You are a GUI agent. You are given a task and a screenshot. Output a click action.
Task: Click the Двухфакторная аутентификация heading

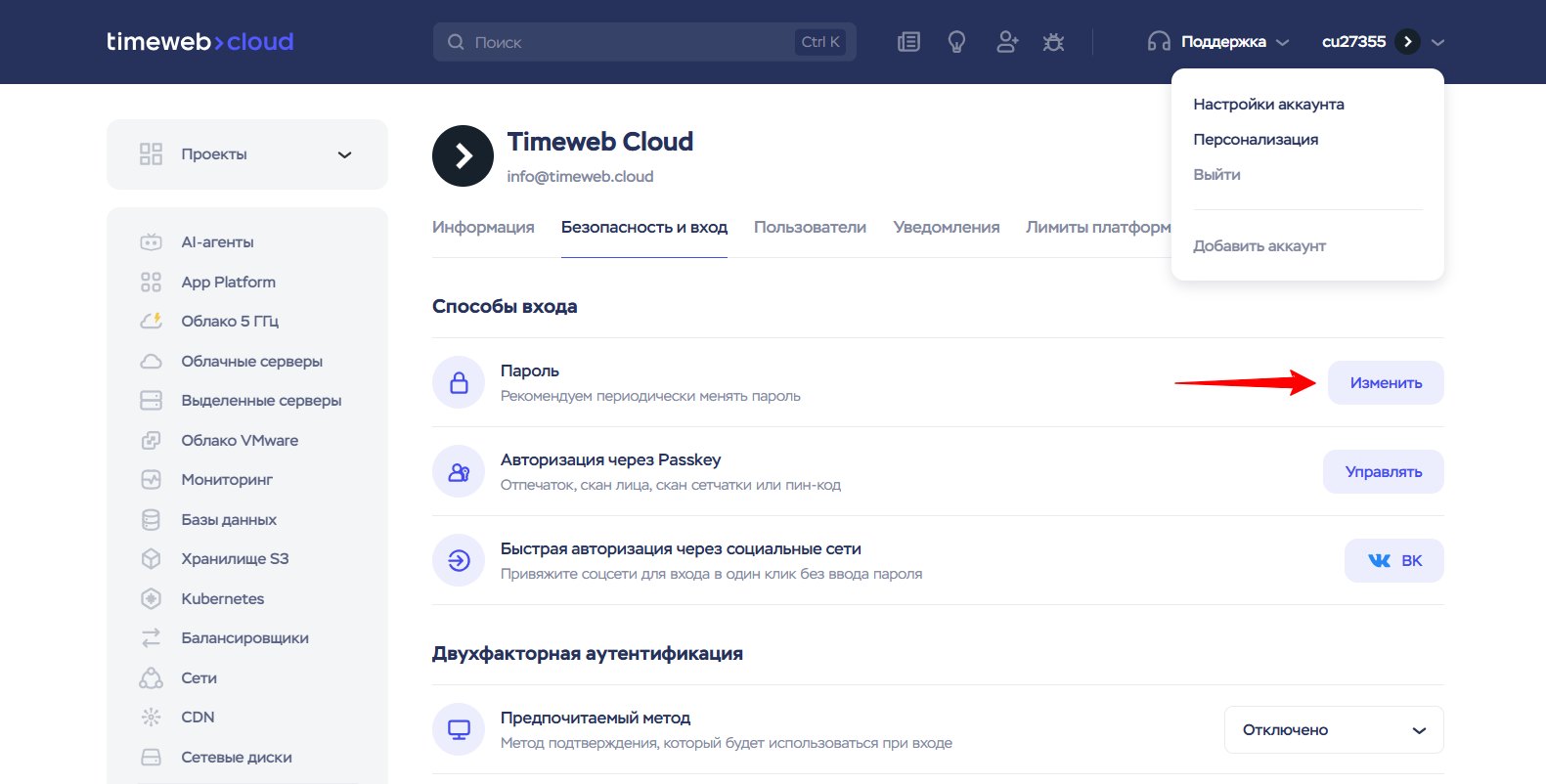[x=588, y=653]
